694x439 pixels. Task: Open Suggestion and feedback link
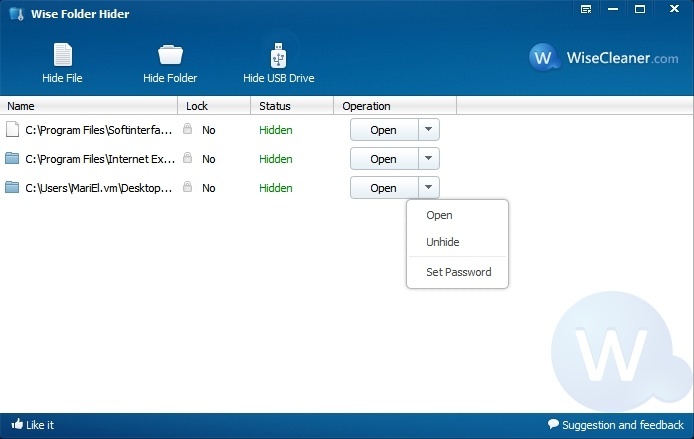coord(623,425)
